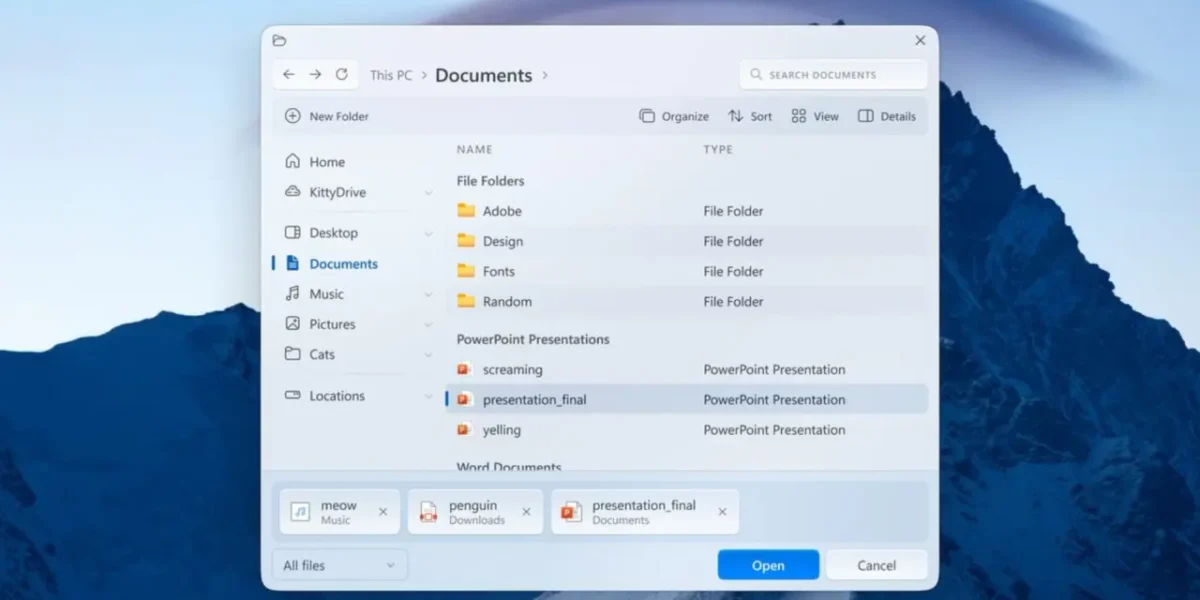Click the Open button

768,565
